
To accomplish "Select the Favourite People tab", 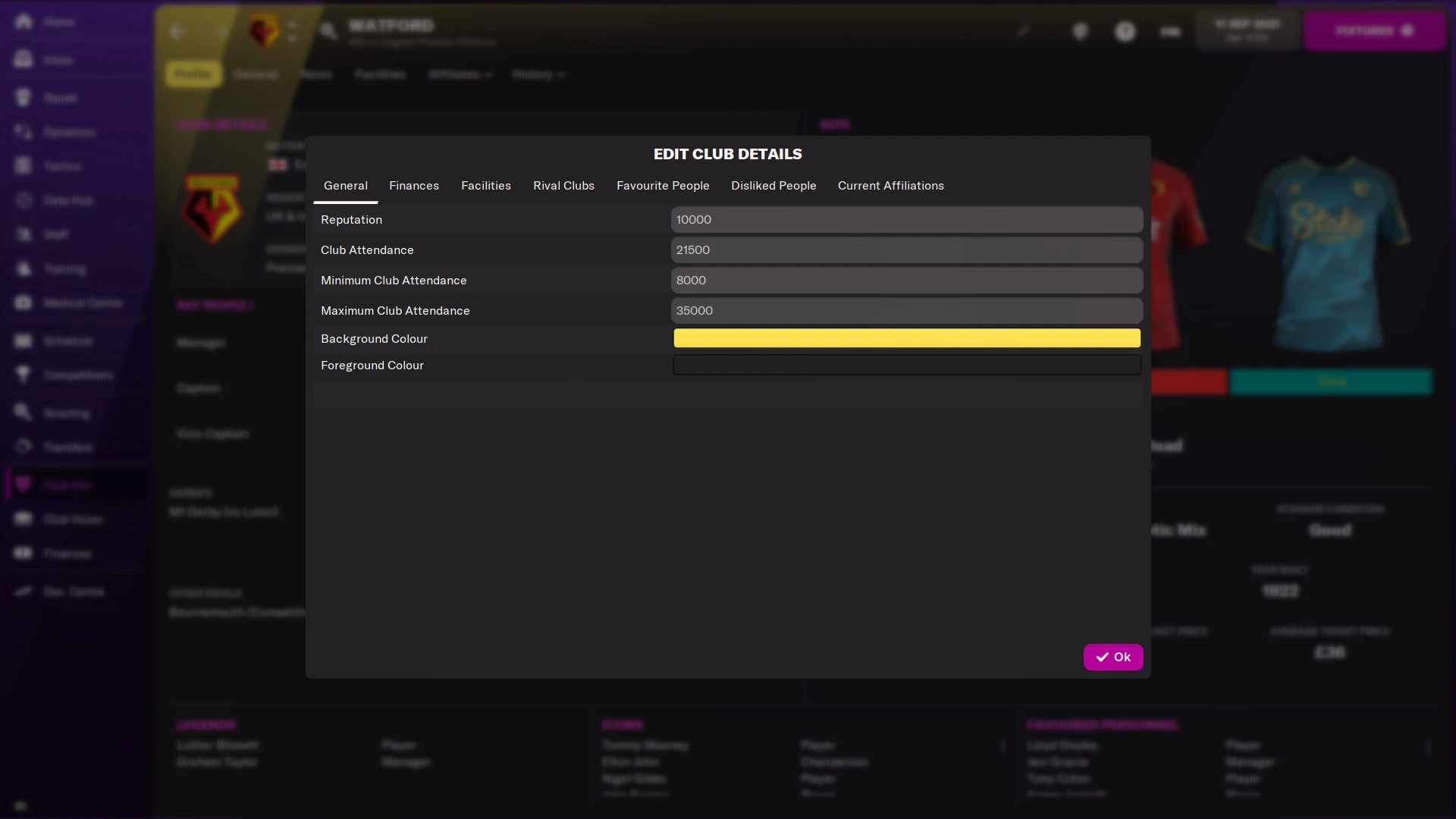I will [663, 185].
